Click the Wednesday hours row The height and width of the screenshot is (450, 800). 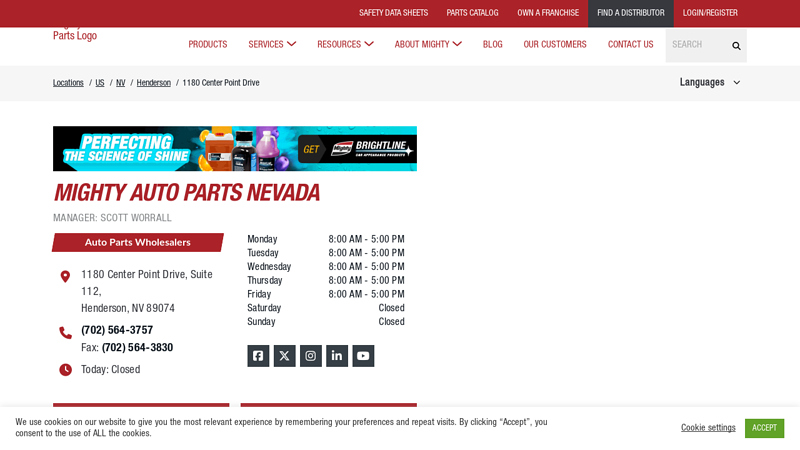326,266
